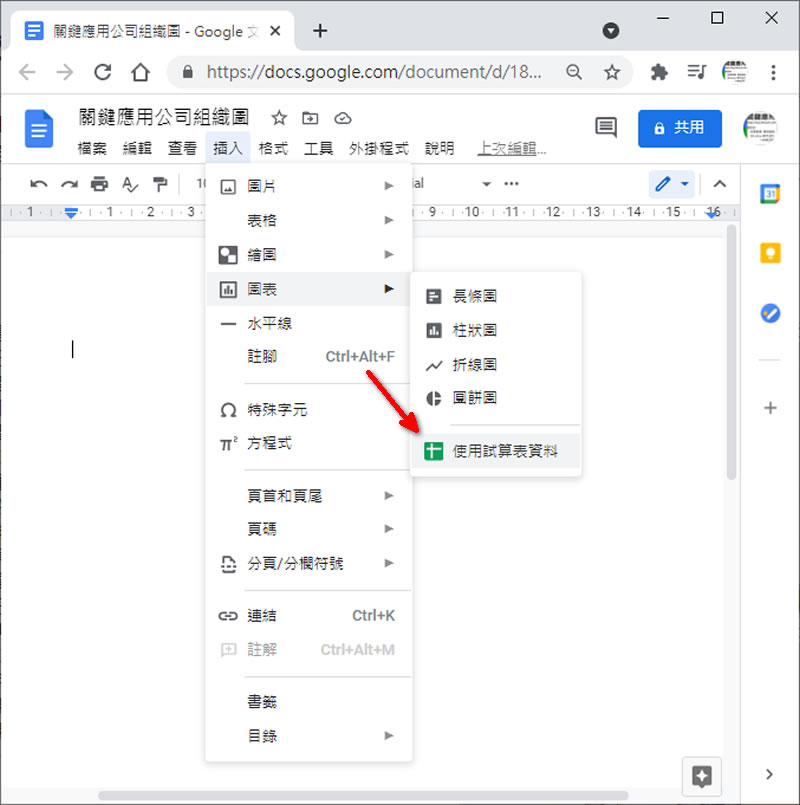Viewport: 800px width, 805px height.
Task: Choose 方程式 menu item
Action: (x=309, y=443)
